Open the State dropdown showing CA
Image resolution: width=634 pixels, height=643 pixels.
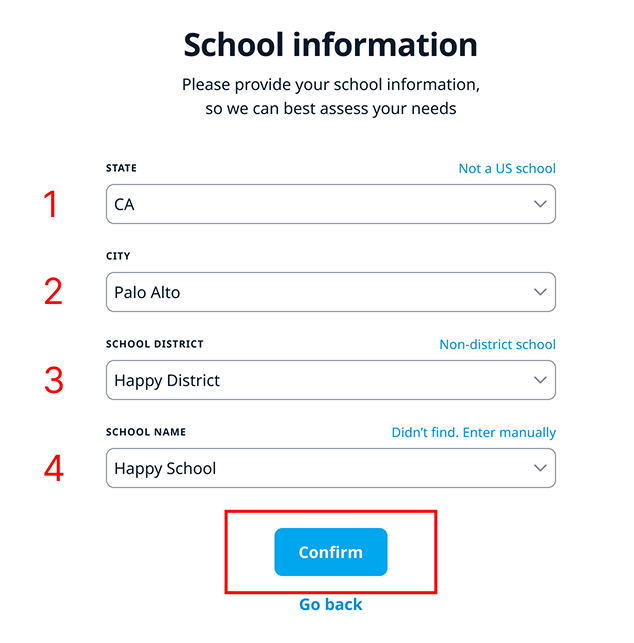tap(320, 204)
